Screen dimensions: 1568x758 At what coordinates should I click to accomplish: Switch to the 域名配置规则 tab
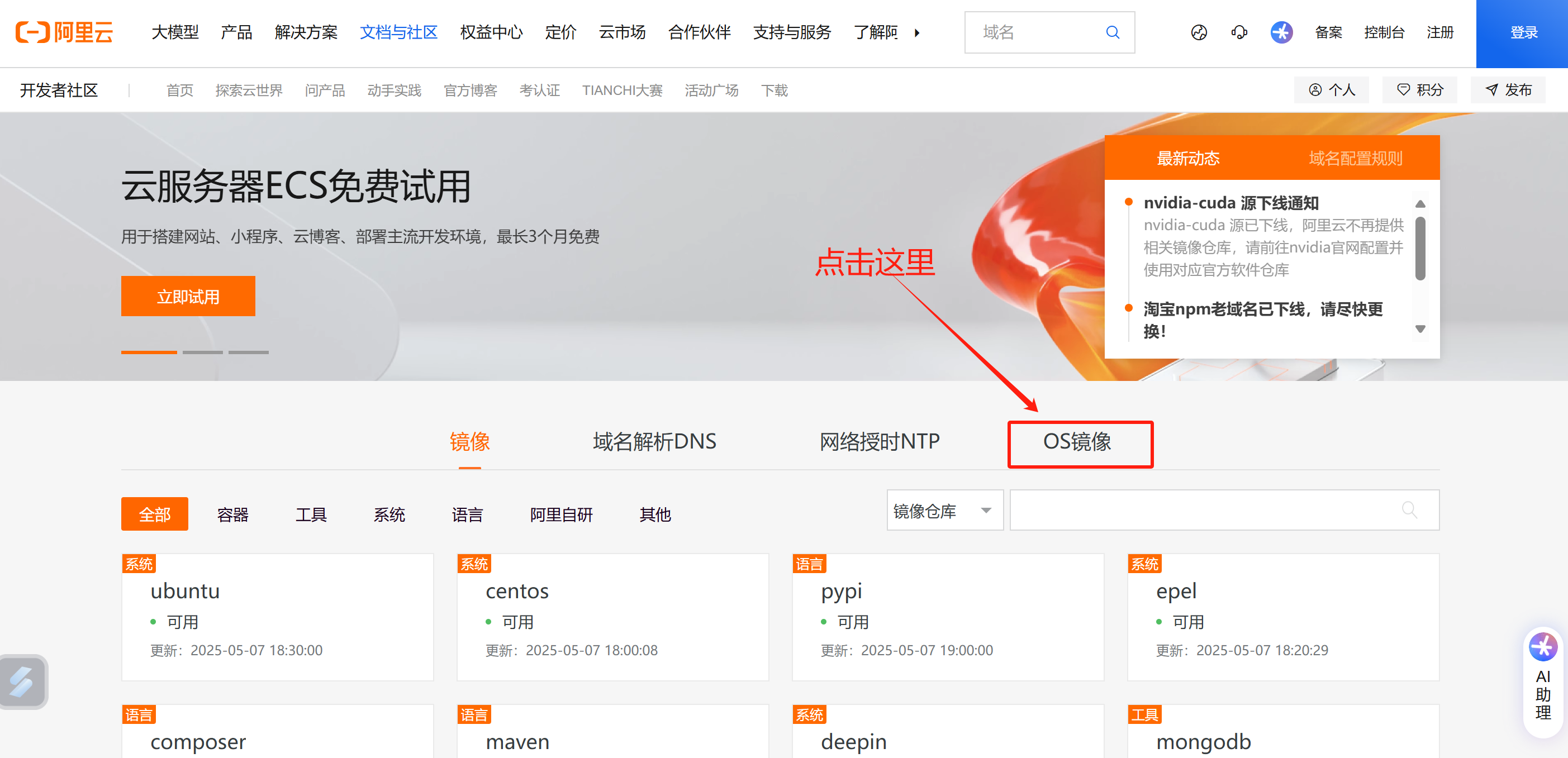click(1355, 159)
